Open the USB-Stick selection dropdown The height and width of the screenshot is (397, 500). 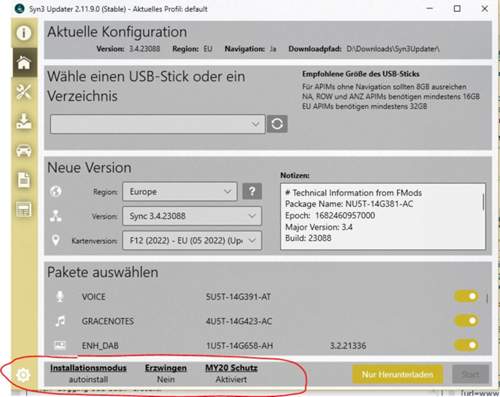(x=158, y=124)
